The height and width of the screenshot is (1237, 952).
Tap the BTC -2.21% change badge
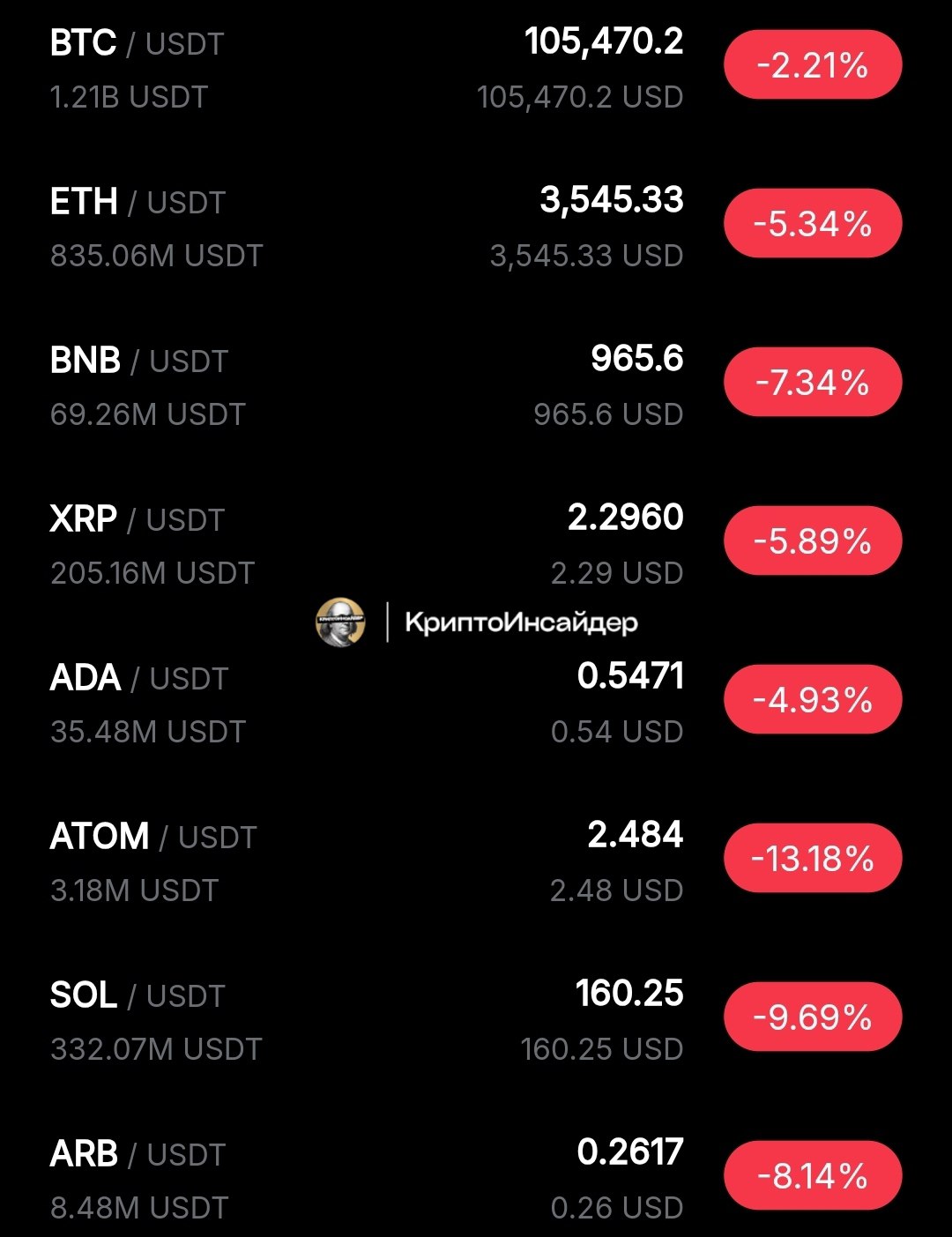pyautogui.click(x=813, y=65)
